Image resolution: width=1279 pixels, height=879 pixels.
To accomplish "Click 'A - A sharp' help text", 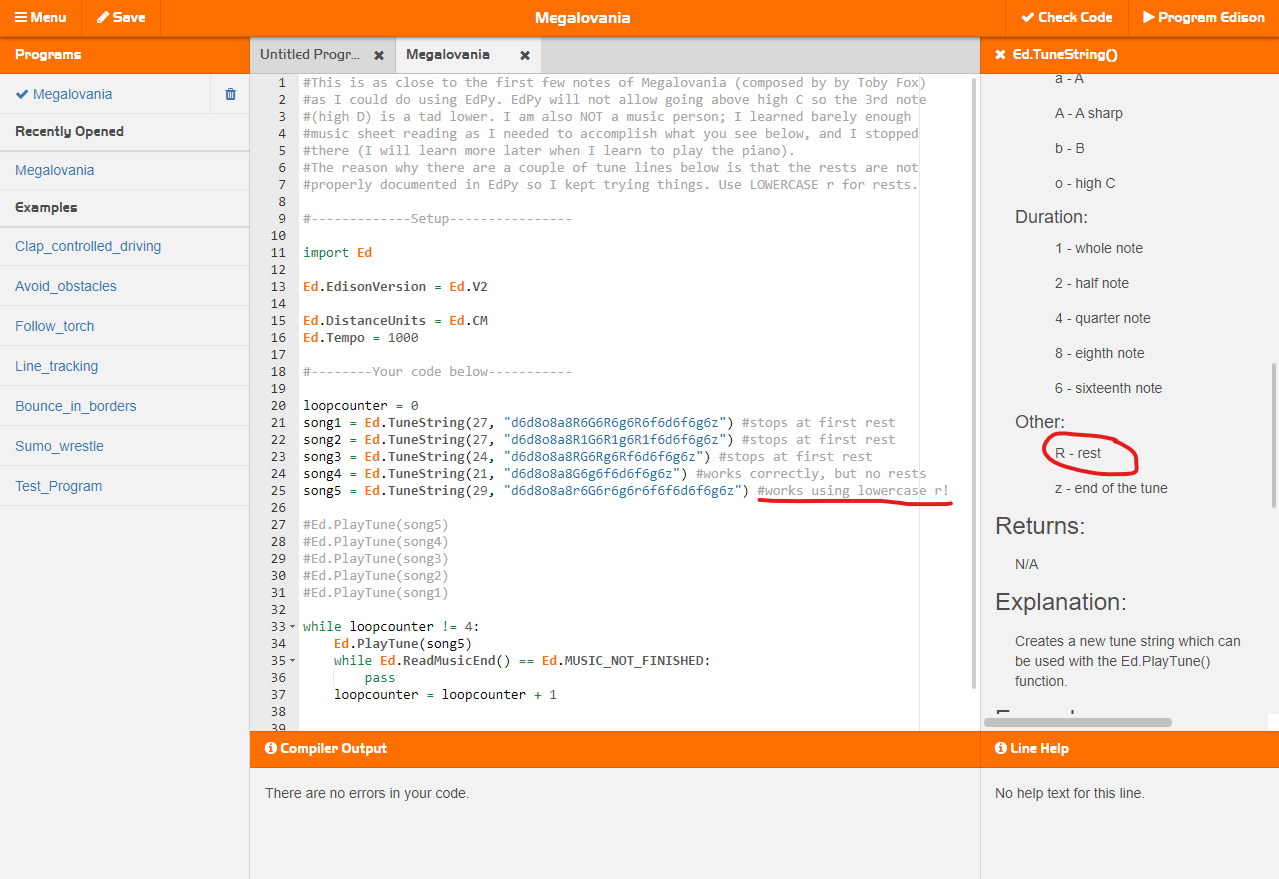I will [1089, 113].
